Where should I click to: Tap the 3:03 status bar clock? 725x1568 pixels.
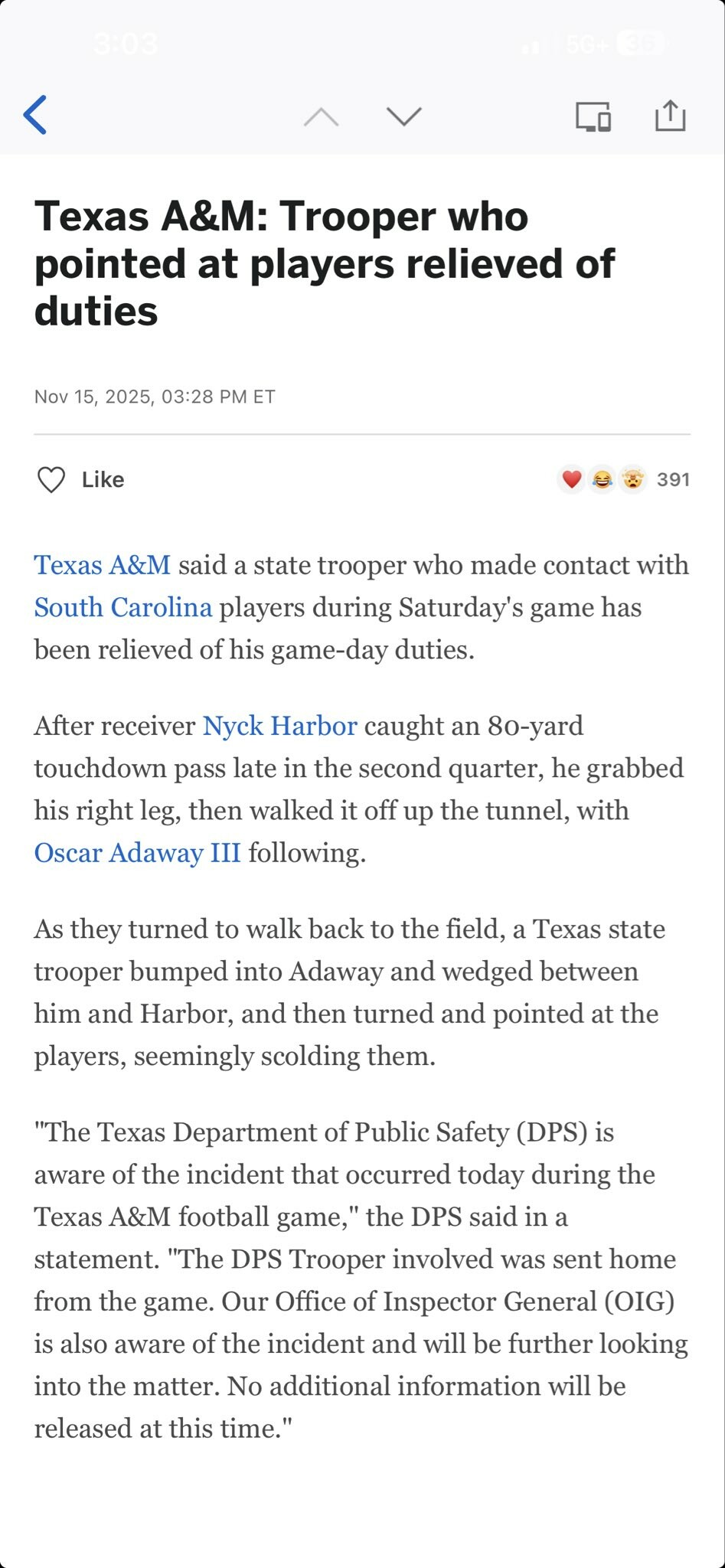(x=126, y=44)
